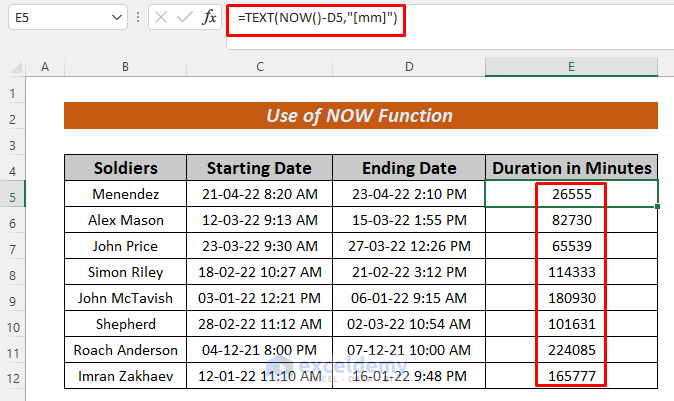Select the cell containing 'Imran Zakhaev'
The image size is (674, 401).
(126, 376)
